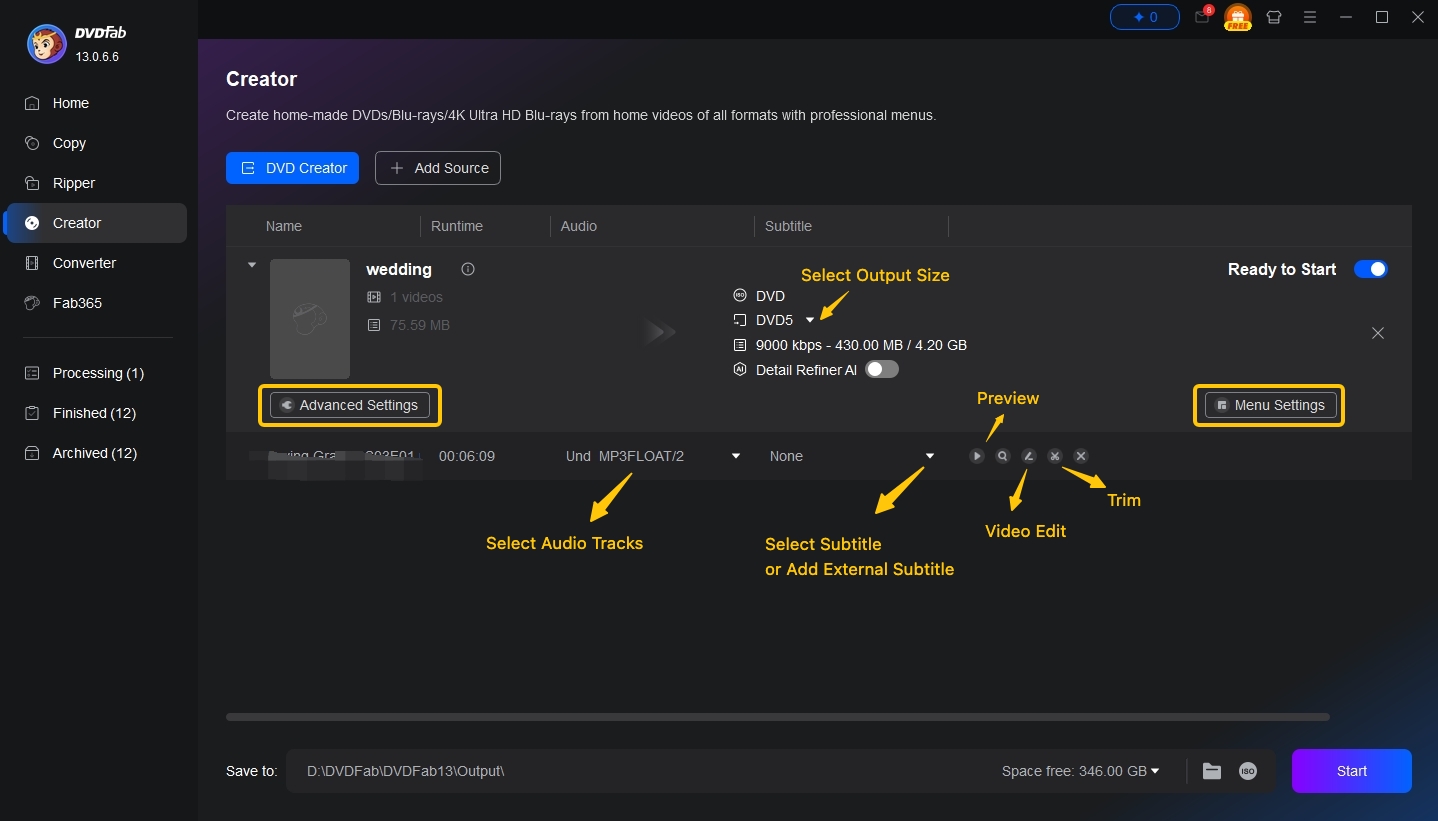Open the DVD5 output size dropdown
Viewport: 1438px width, 821px height.
[810, 320]
